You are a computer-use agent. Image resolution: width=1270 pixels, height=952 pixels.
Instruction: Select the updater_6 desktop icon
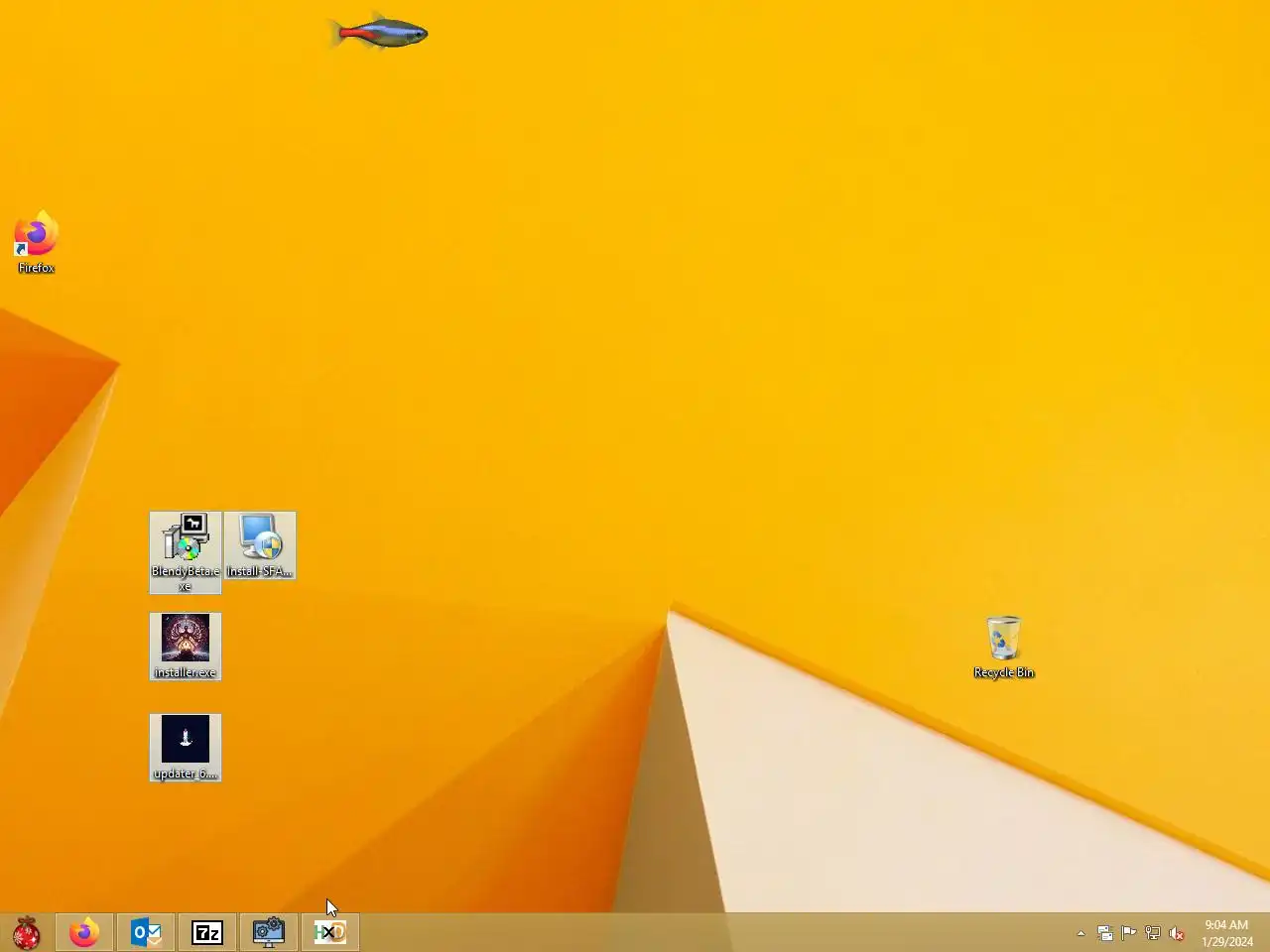click(186, 748)
